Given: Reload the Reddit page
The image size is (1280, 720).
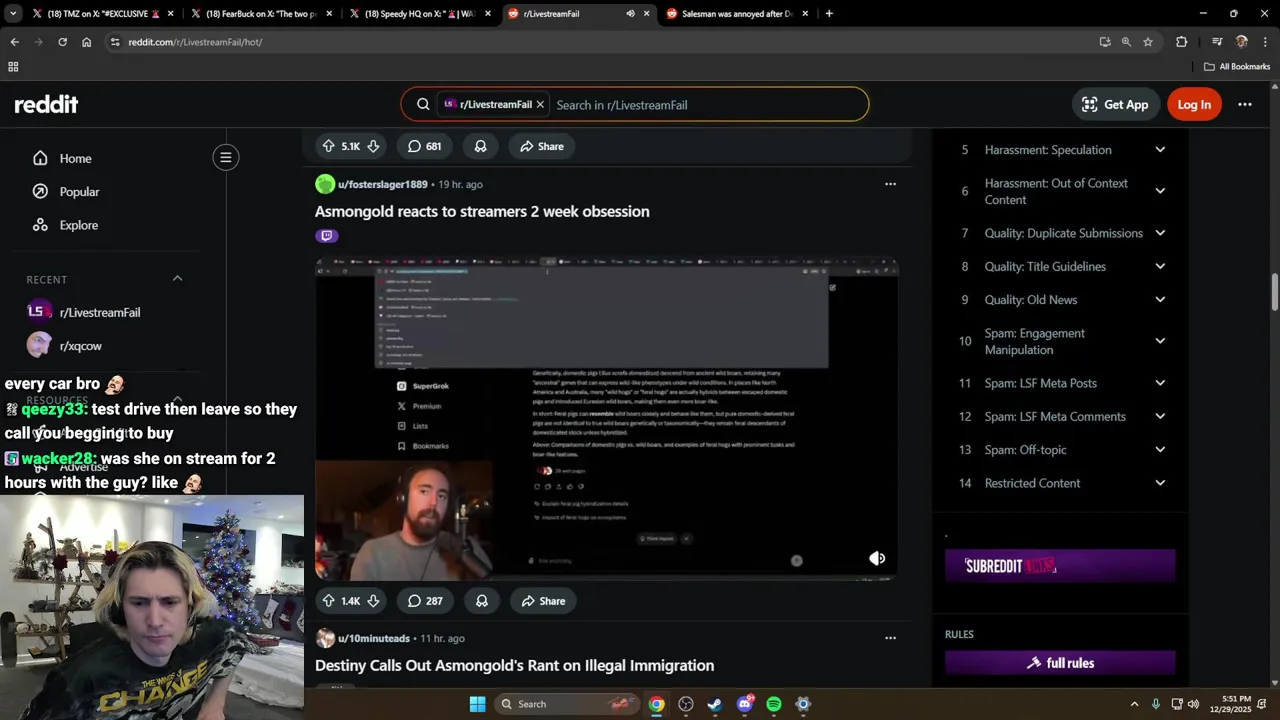Looking at the screenshot, I should point(62,42).
